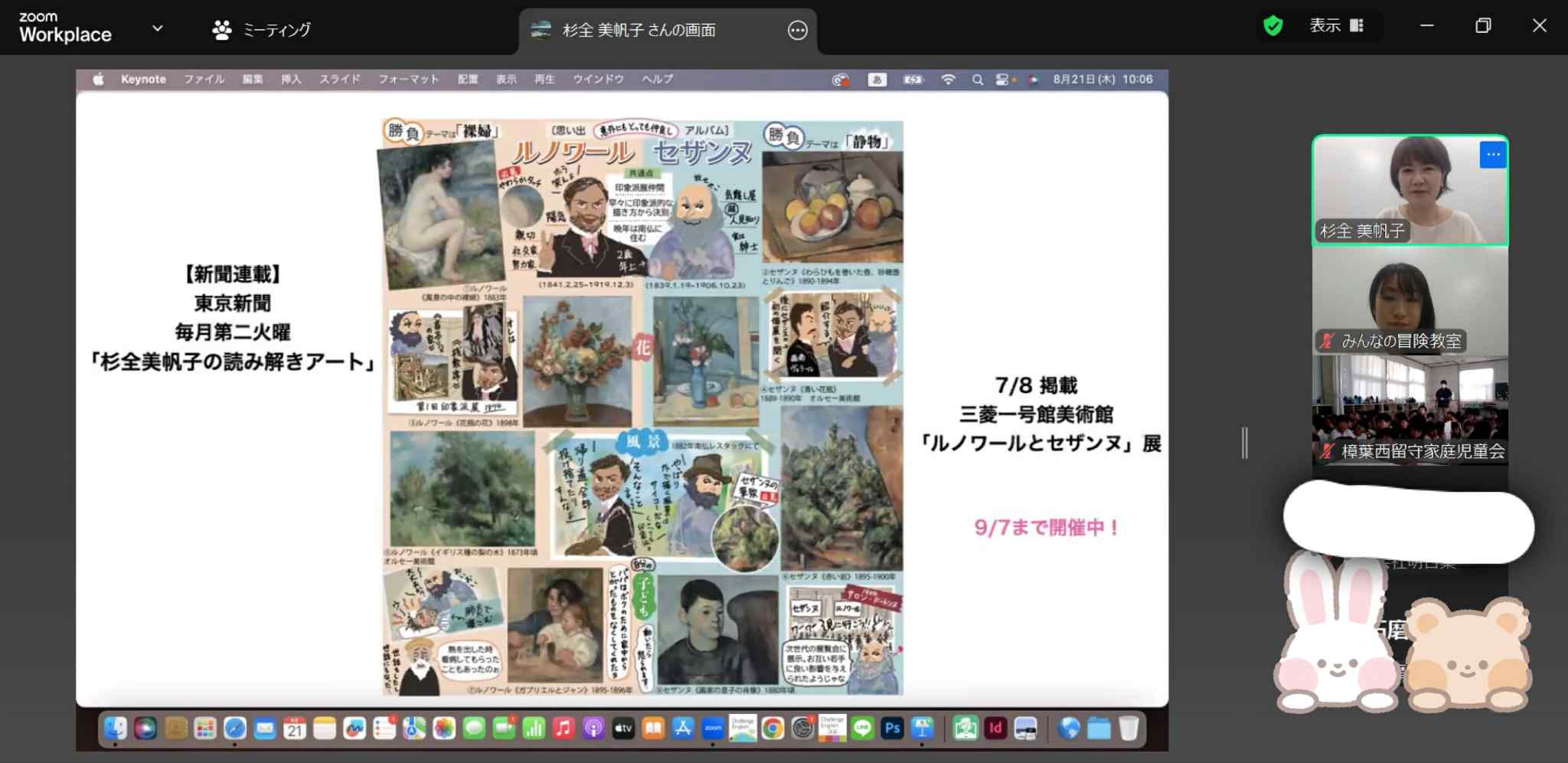The width and height of the screenshot is (1568, 763).
Task: Open Spotlight search magnifier in menu bar
Action: (978, 80)
